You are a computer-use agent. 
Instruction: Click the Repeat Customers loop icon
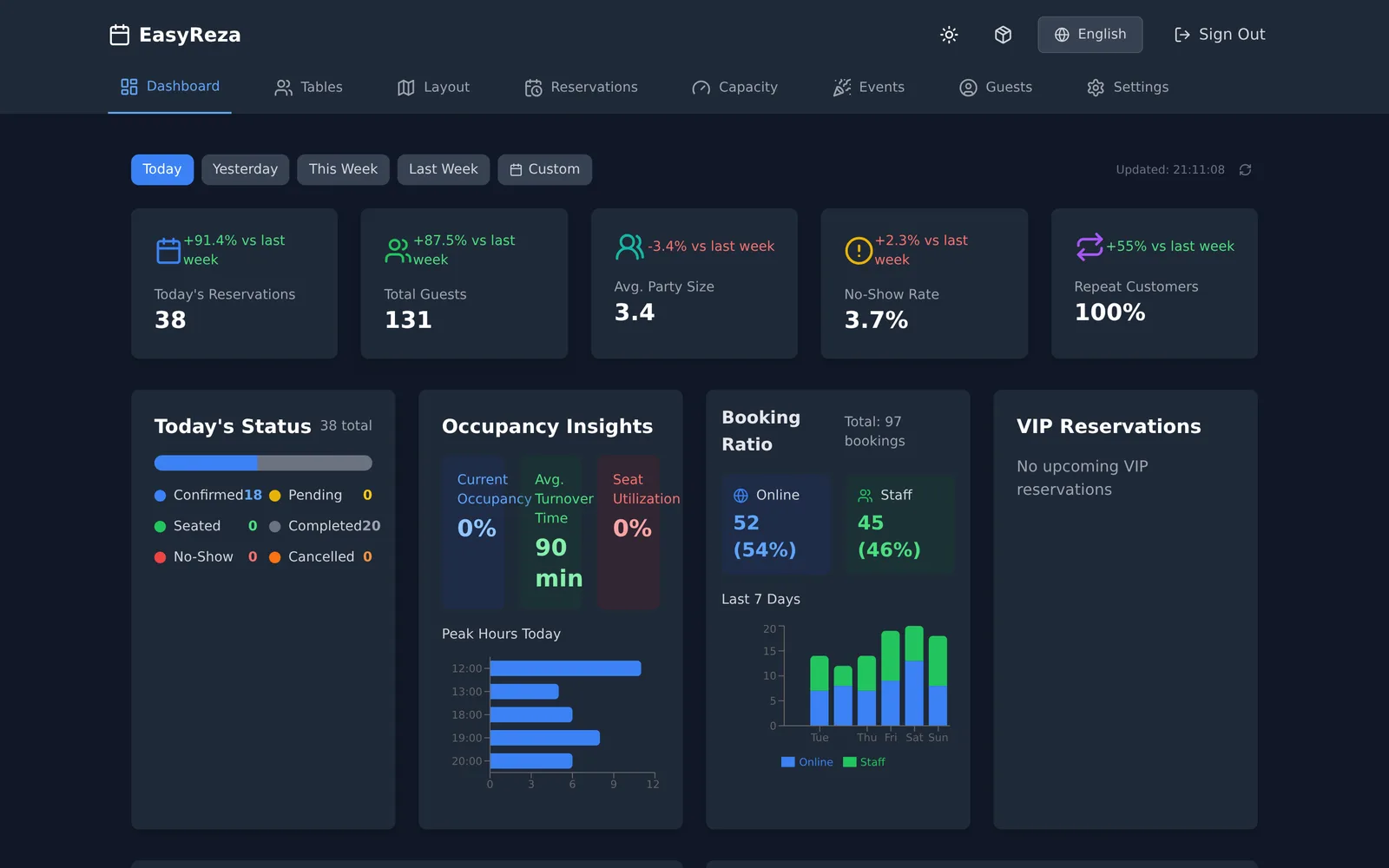1089,247
